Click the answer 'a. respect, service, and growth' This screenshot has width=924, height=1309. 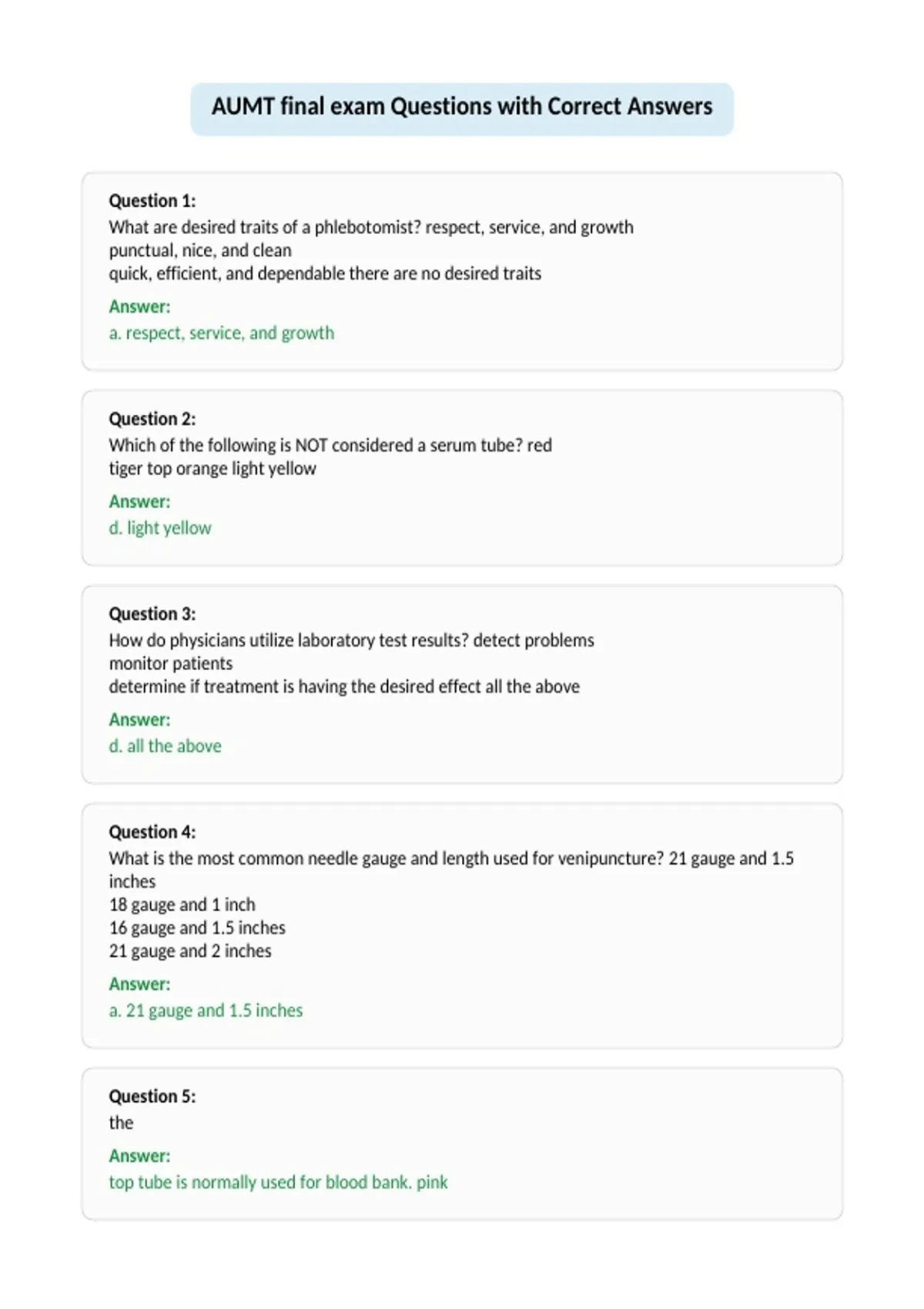222,333
